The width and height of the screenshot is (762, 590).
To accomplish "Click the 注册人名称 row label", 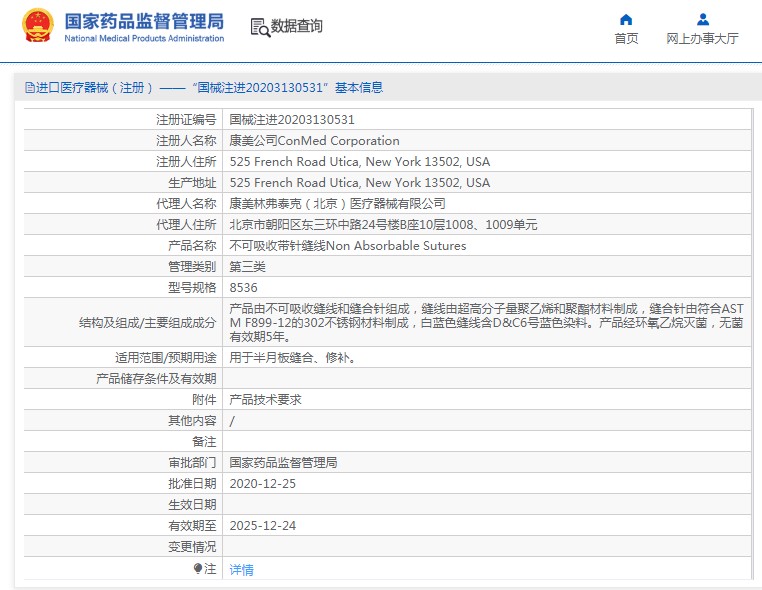I will pyautogui.click(x=186, y=140).
